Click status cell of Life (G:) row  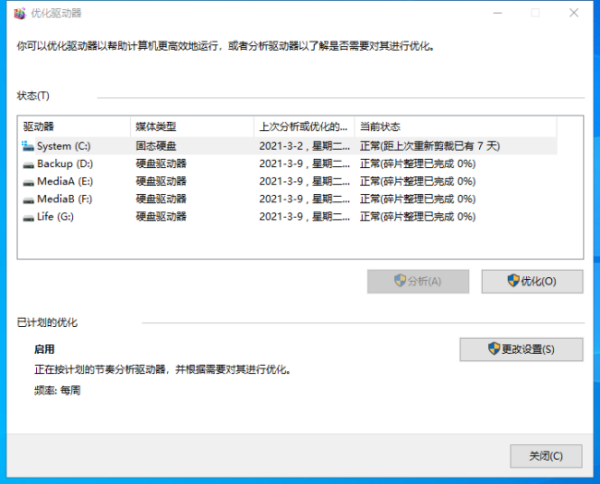(418, 217)
